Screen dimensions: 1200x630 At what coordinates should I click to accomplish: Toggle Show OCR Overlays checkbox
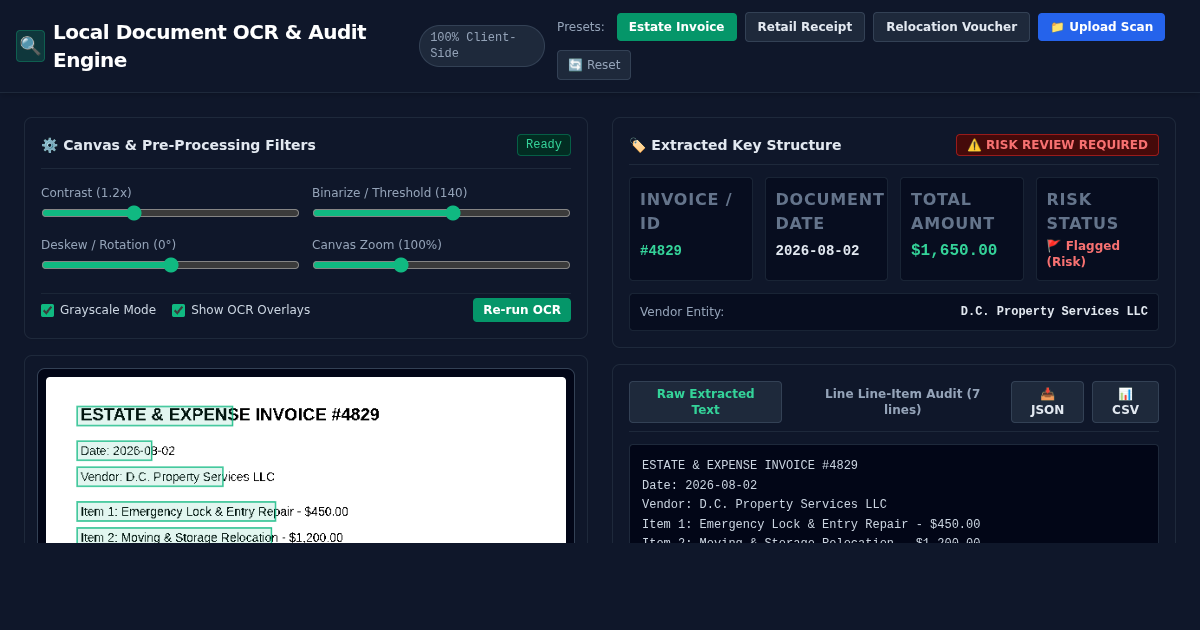coord(178,310)
